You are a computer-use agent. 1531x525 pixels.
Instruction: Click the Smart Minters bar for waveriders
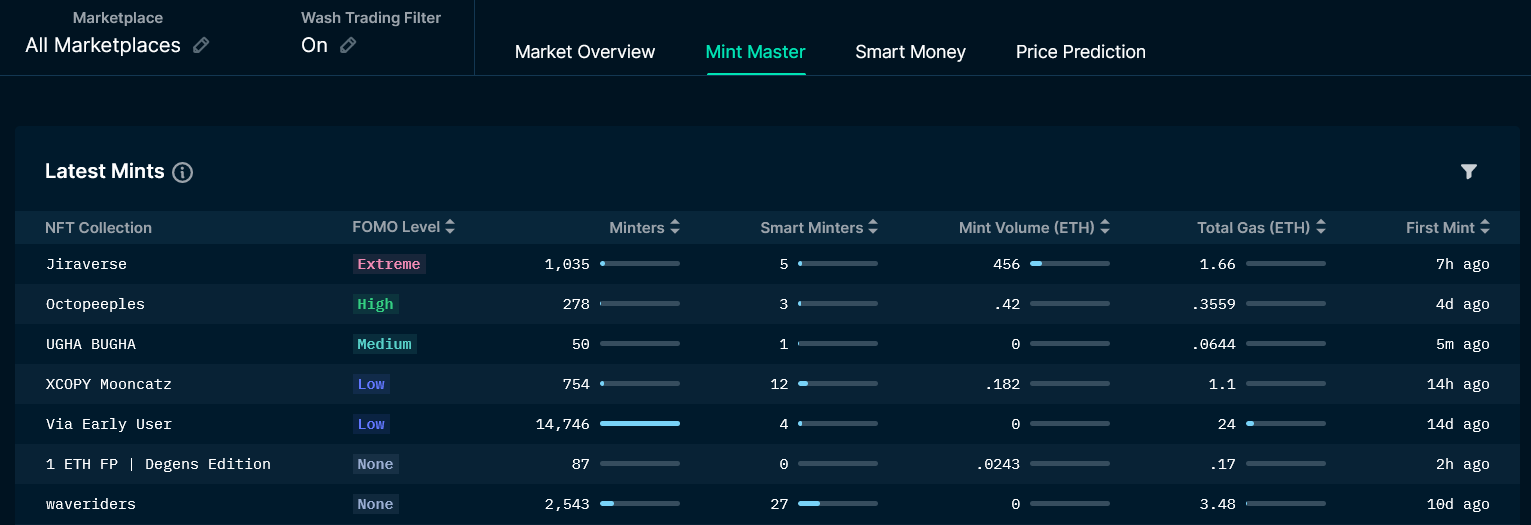(838, 504)
